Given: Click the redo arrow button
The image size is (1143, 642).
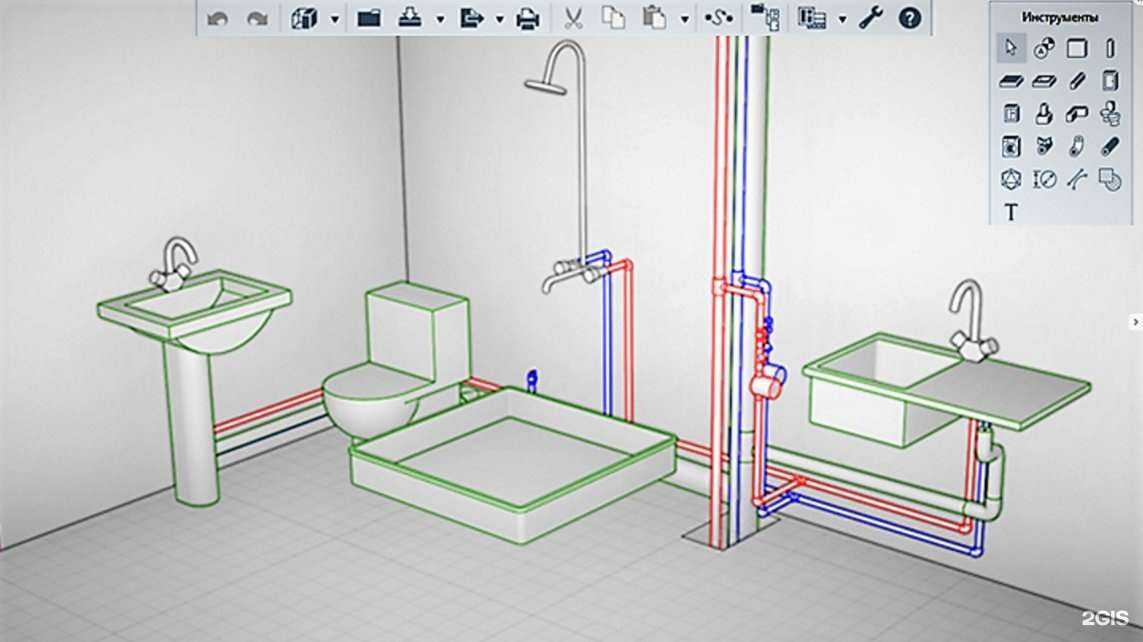Looking at the screenshot, I should 257,18.
